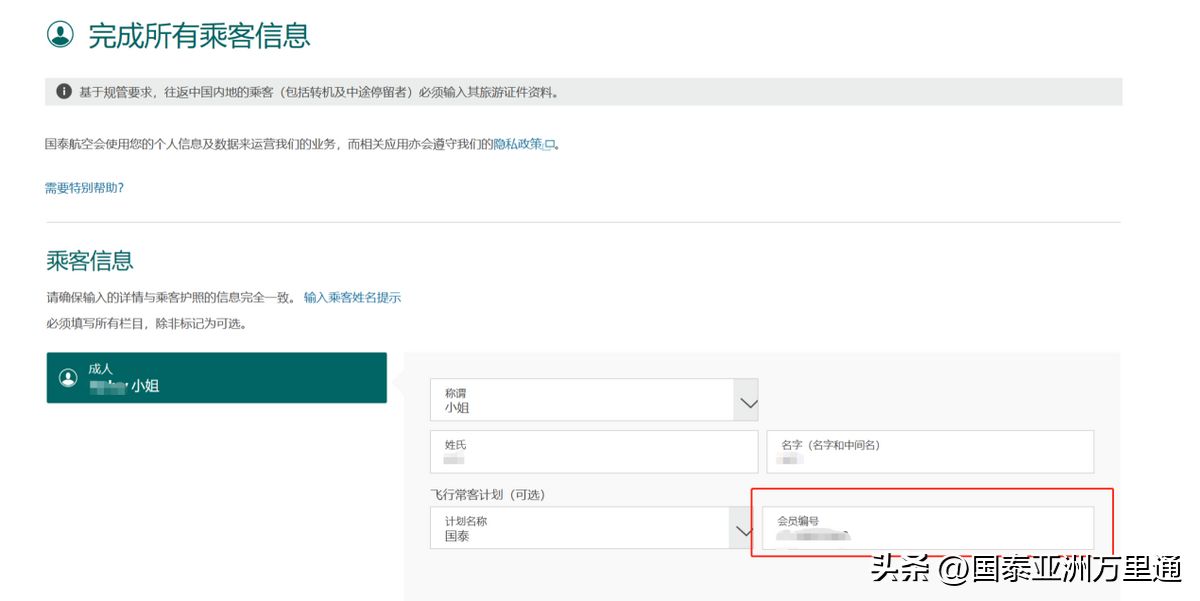Image resolution: width=1200 pixels, height=601 pixels.
Task: Click the info icon in the notice banner
Action: coord(64,92)
